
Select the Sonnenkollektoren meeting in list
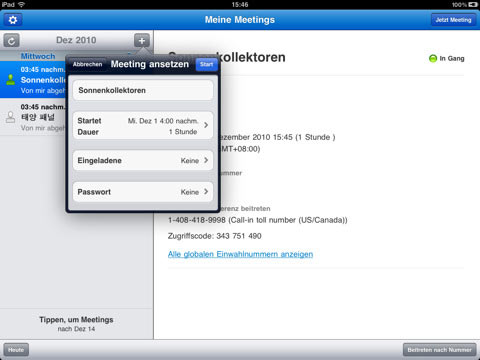click(33, 80)
